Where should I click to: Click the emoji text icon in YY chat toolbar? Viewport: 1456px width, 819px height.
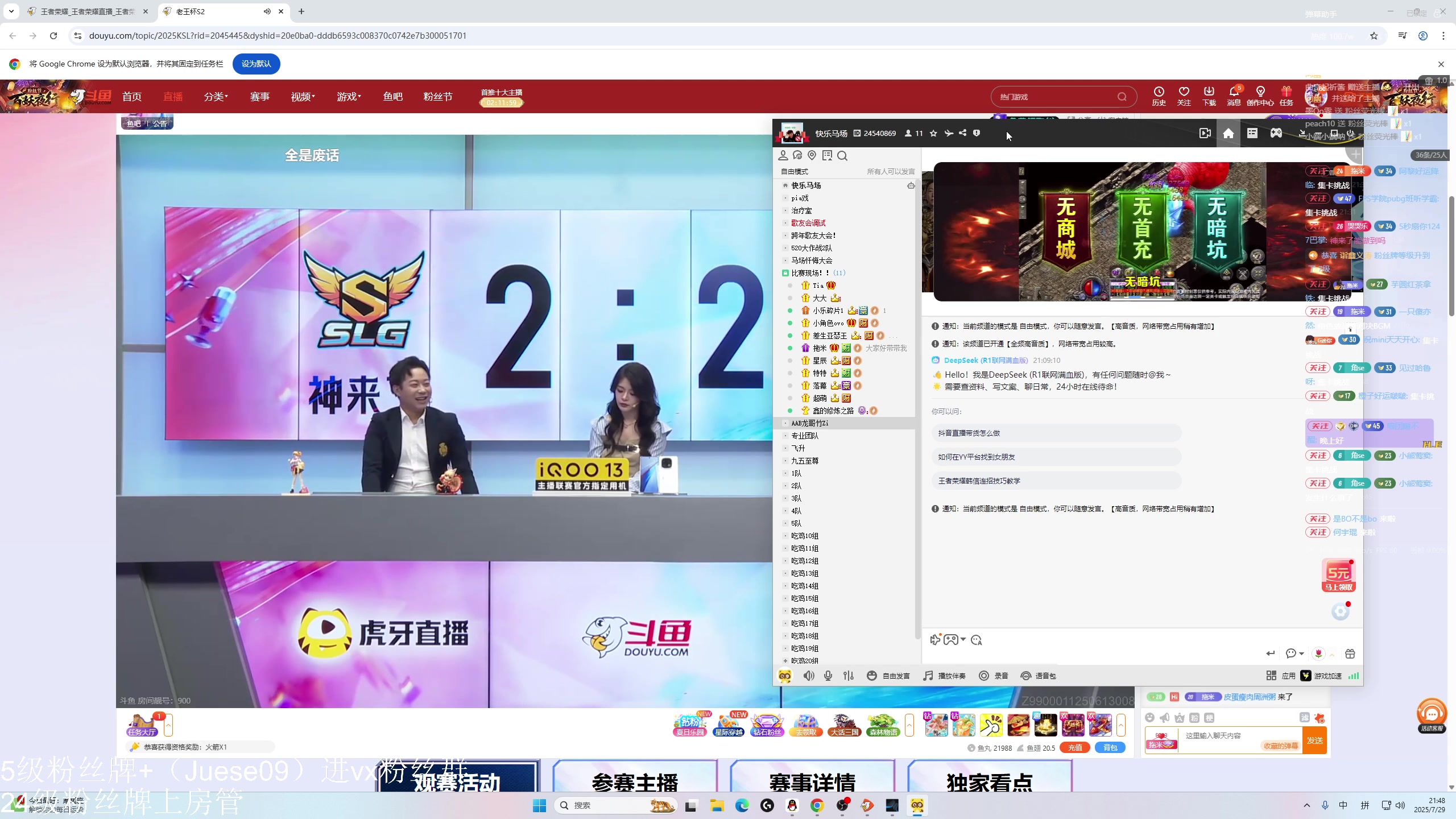(977, 640)
